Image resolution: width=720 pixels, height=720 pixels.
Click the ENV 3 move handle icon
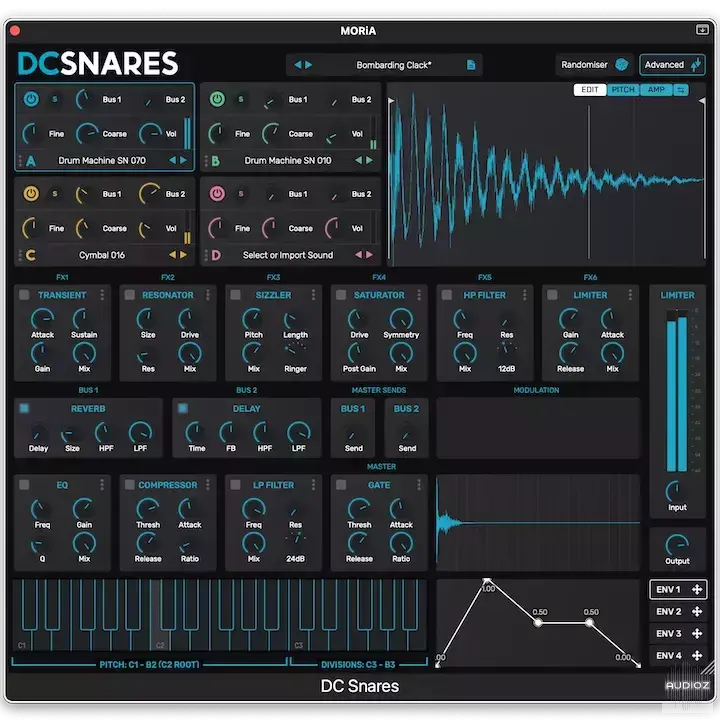coord(697,634)
